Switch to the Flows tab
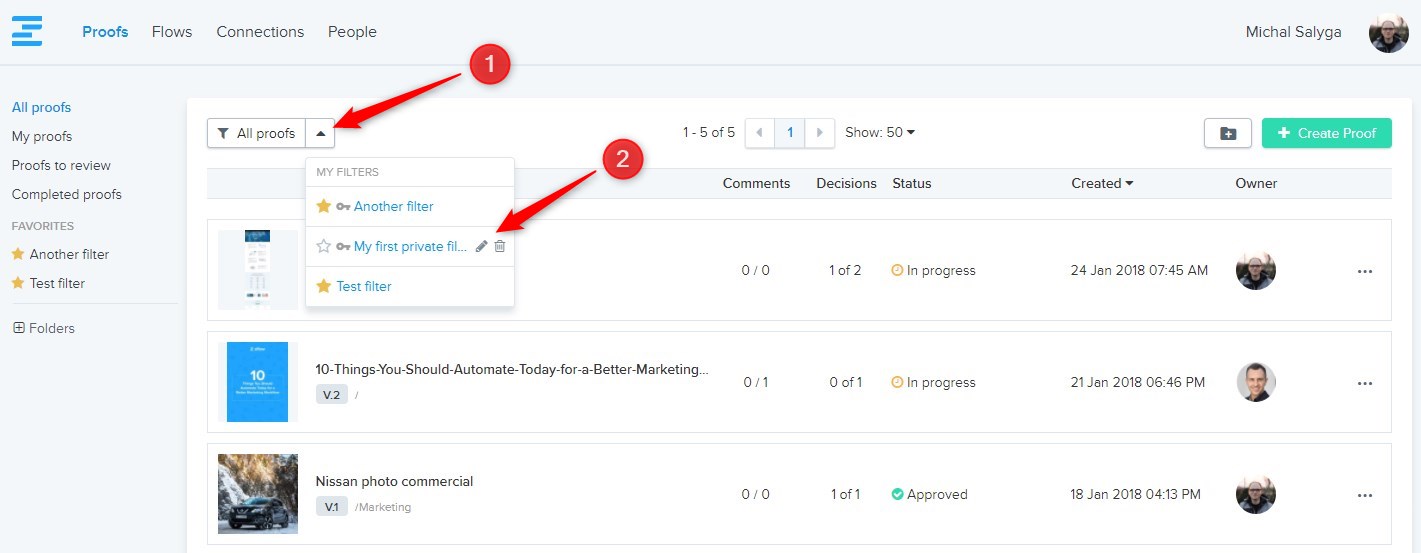 (172, 32)
